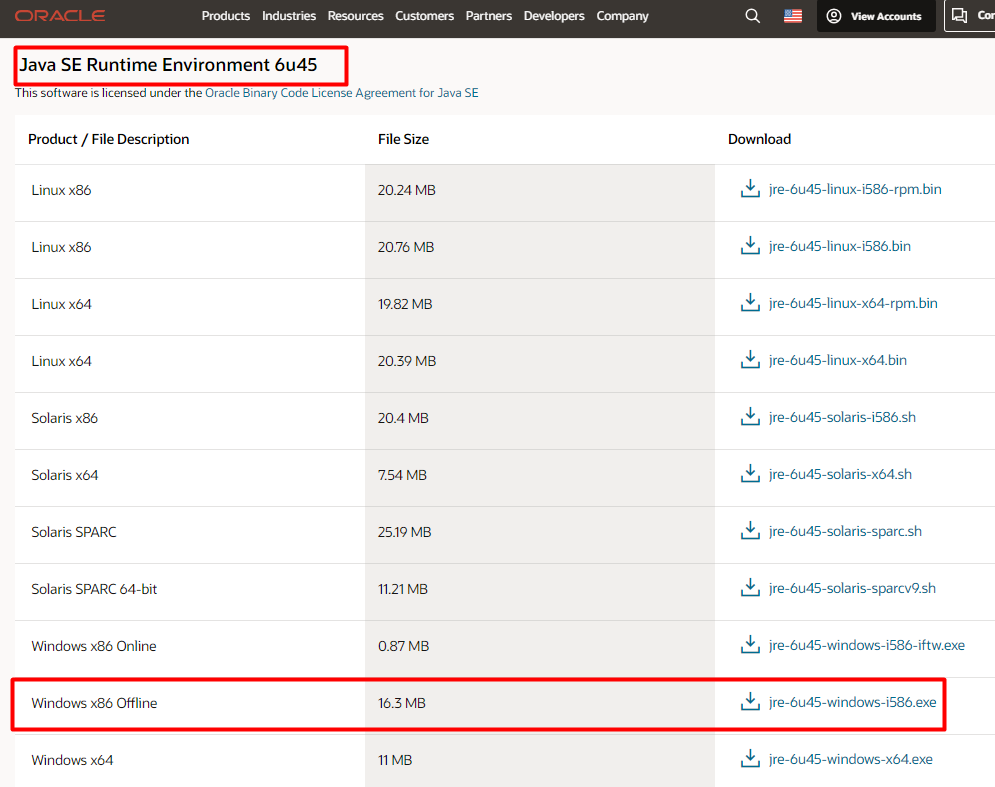995x787 pixels.
Task: Download jre-6u45-linux-x64.bin file link
Action: 838,360
